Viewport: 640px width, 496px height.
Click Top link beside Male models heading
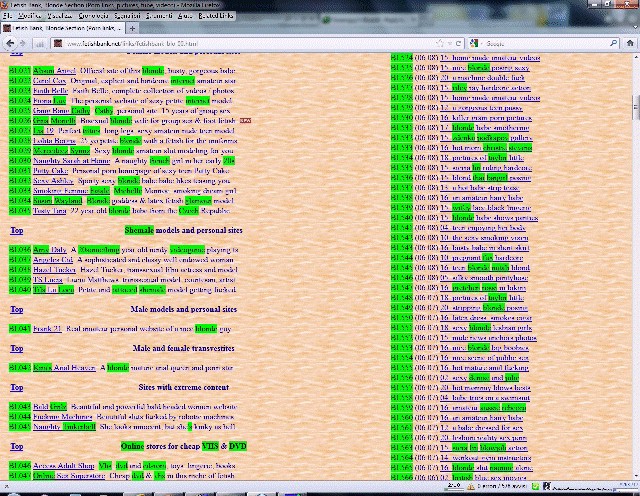coord(16,309)
